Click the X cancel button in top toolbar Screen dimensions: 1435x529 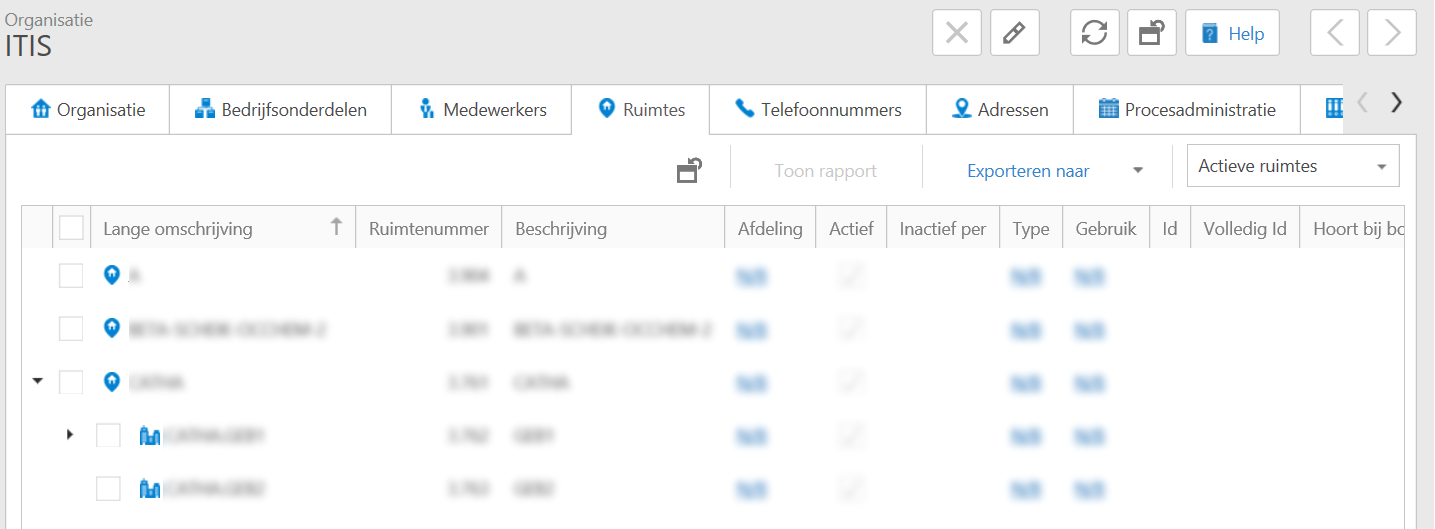[x=957, y=34]
